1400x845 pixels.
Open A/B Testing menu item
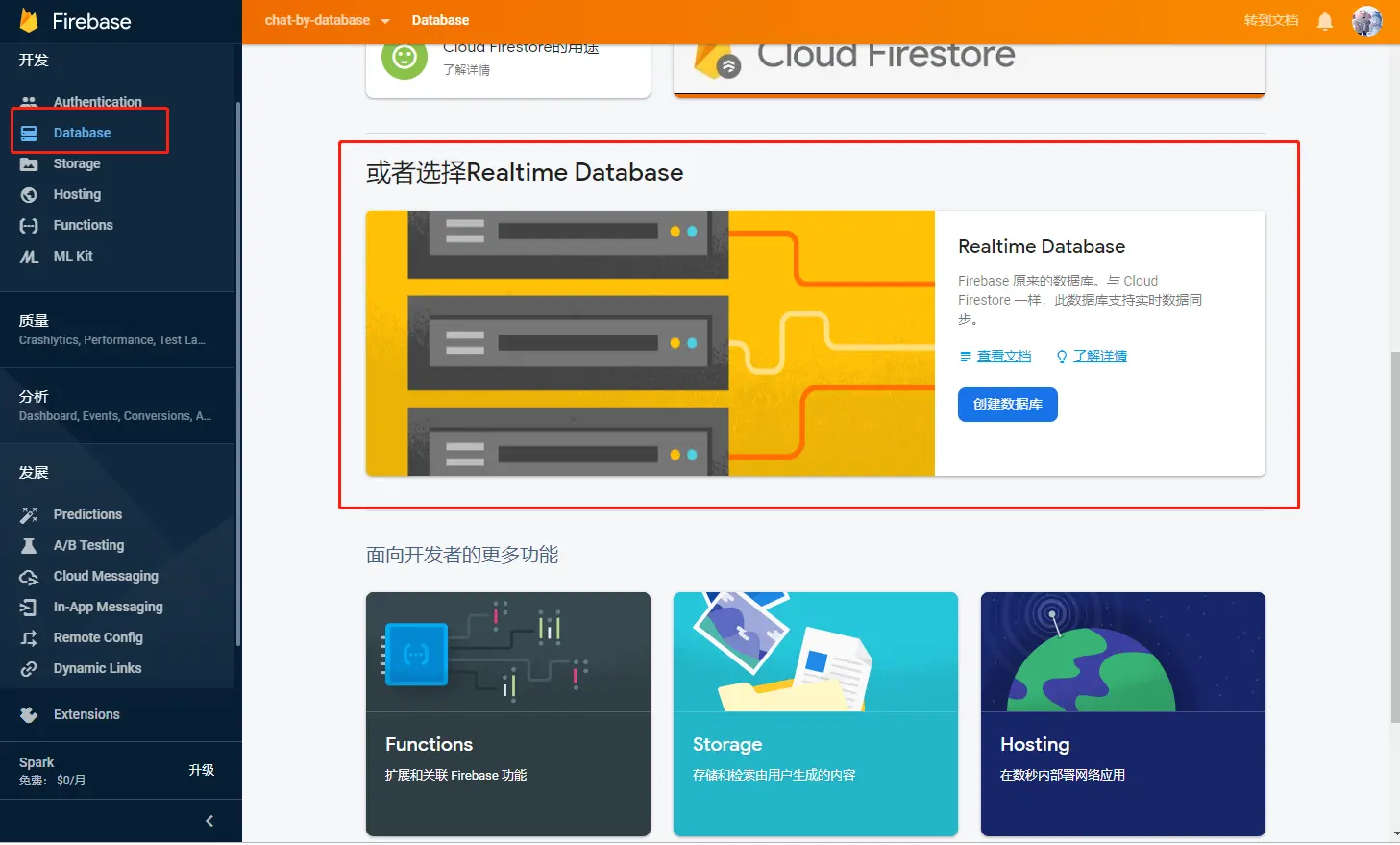[88, 545]
